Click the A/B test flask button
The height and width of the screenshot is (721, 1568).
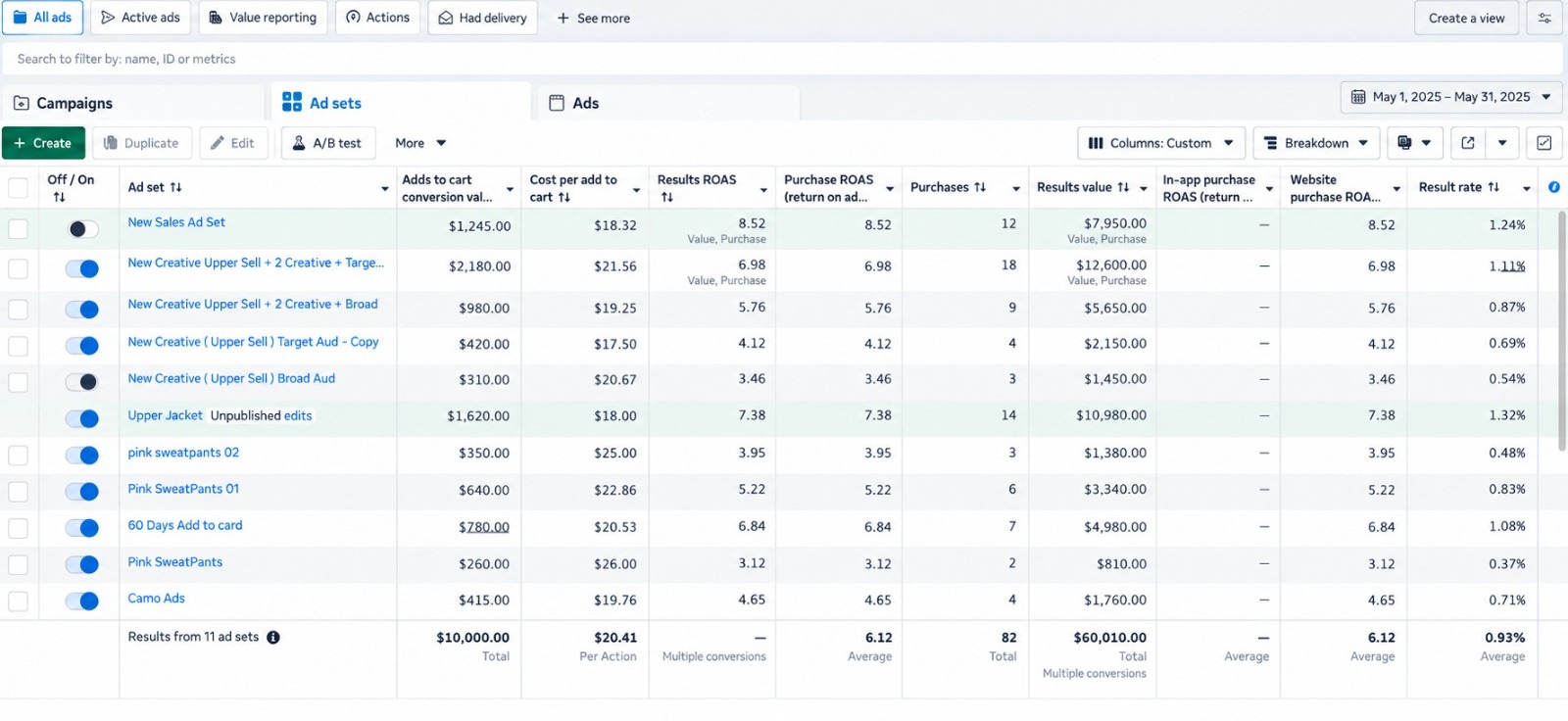[x=327, y=143]
